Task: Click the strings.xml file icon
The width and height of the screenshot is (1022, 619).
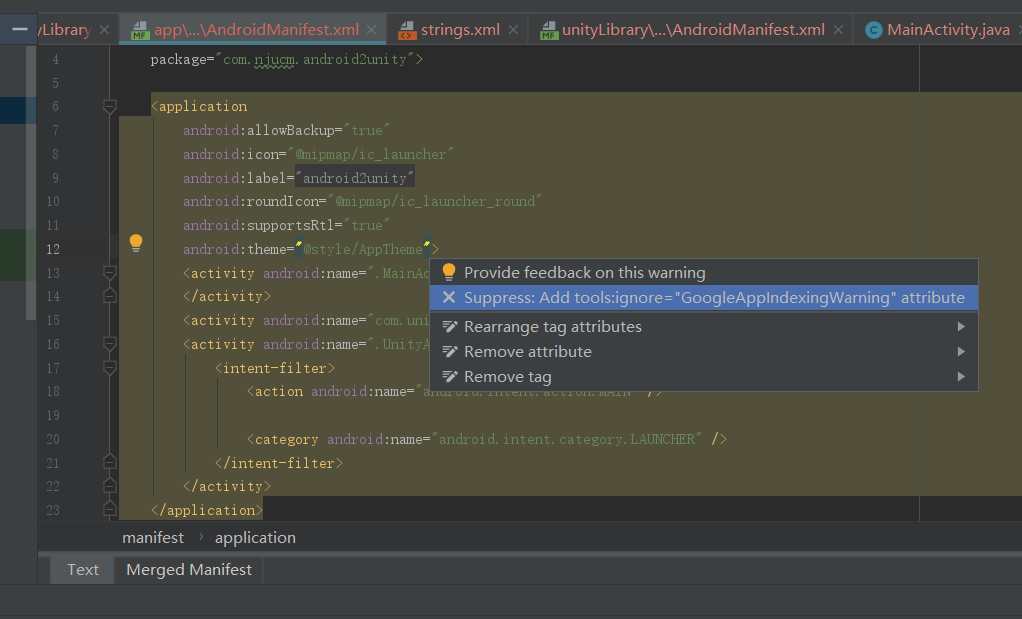Action: [407, 30]
